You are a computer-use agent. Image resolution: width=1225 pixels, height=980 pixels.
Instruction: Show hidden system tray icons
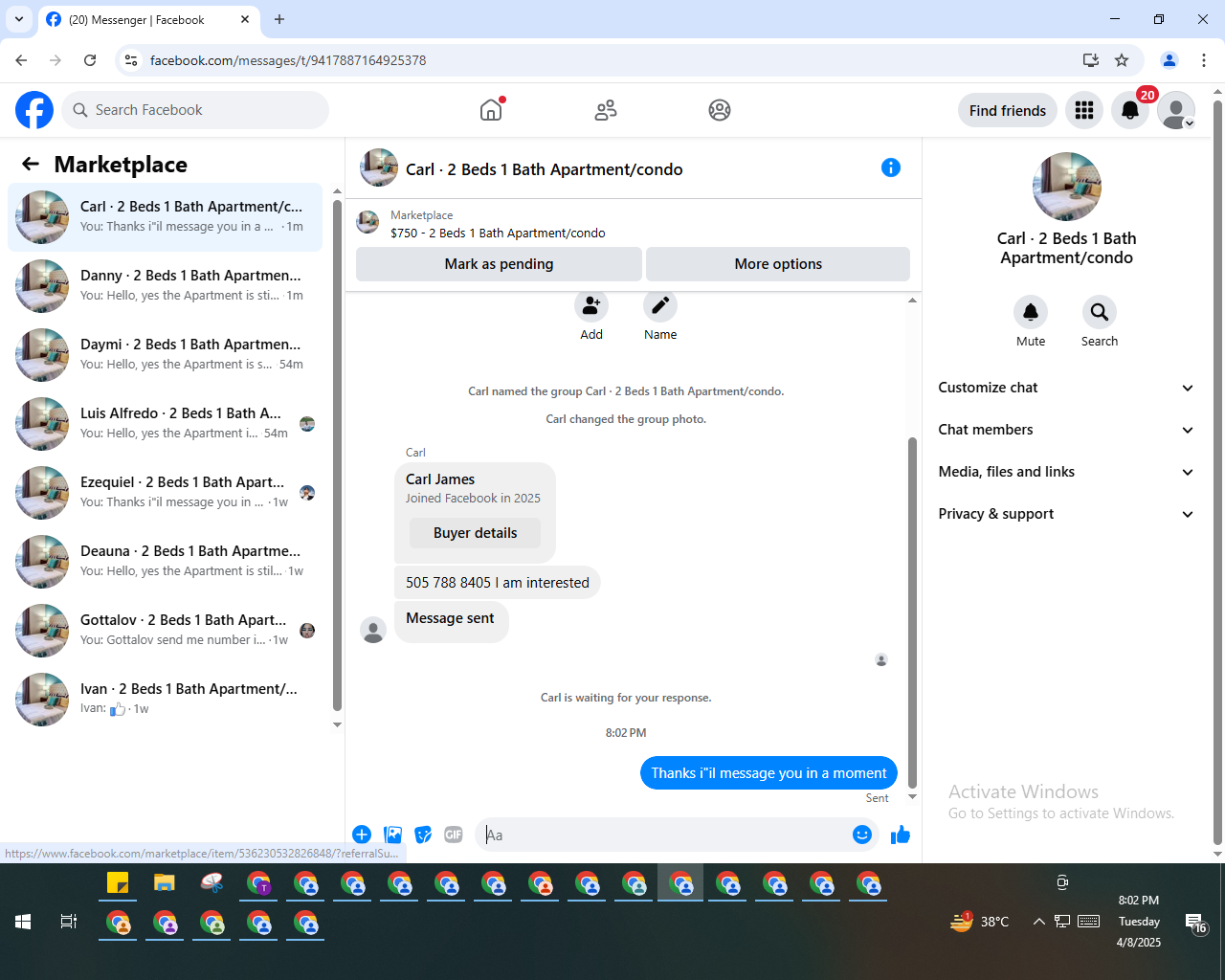(1038, 922)
